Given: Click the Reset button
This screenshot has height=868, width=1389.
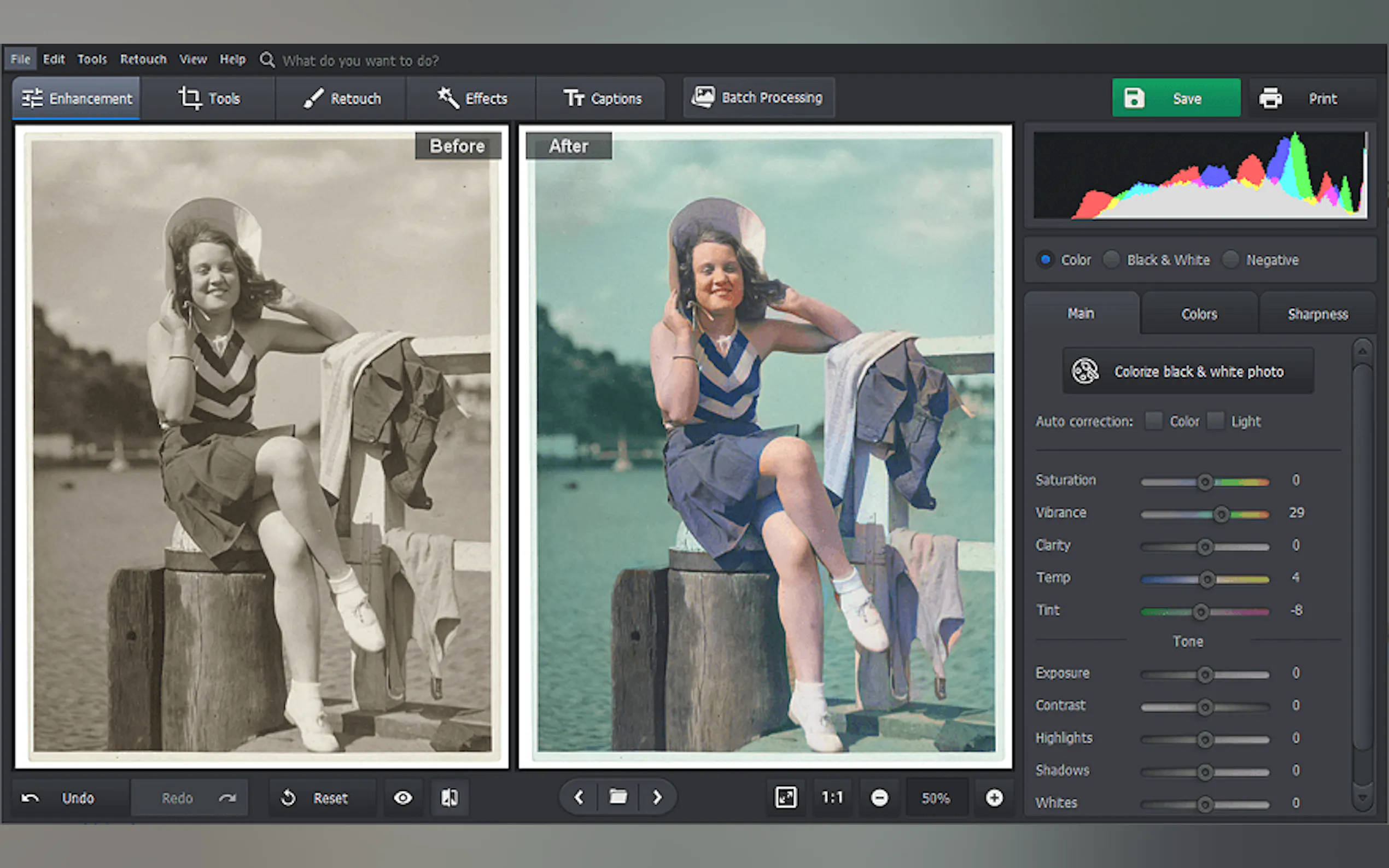Looking at the screenshot, I should (x=323, y=797).
